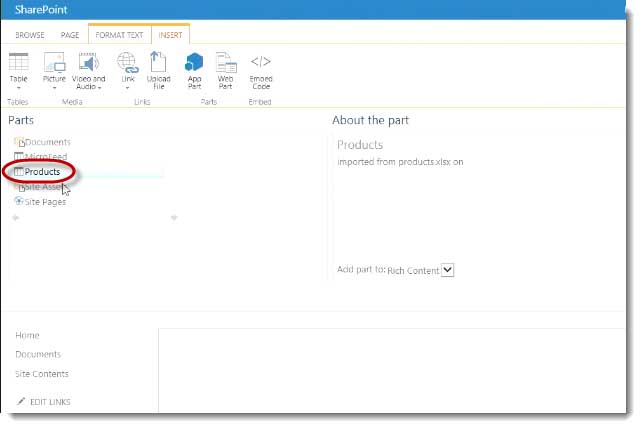Click the MicroFeed list icon
The width and height of the screenshot is (641, 428).
(x=19, y=157)
